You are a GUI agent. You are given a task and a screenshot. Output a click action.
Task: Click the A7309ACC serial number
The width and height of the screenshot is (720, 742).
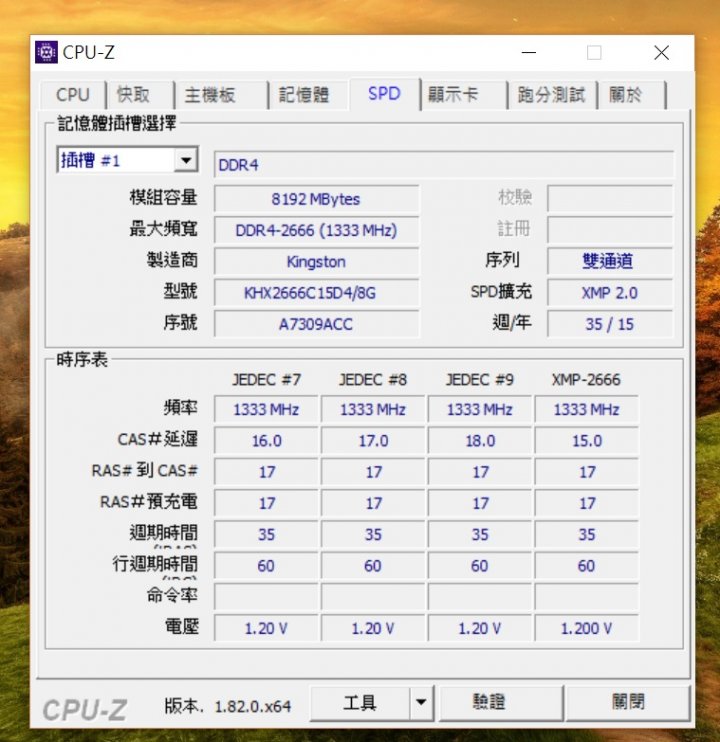pyautogui.click(x=316, y=324)
